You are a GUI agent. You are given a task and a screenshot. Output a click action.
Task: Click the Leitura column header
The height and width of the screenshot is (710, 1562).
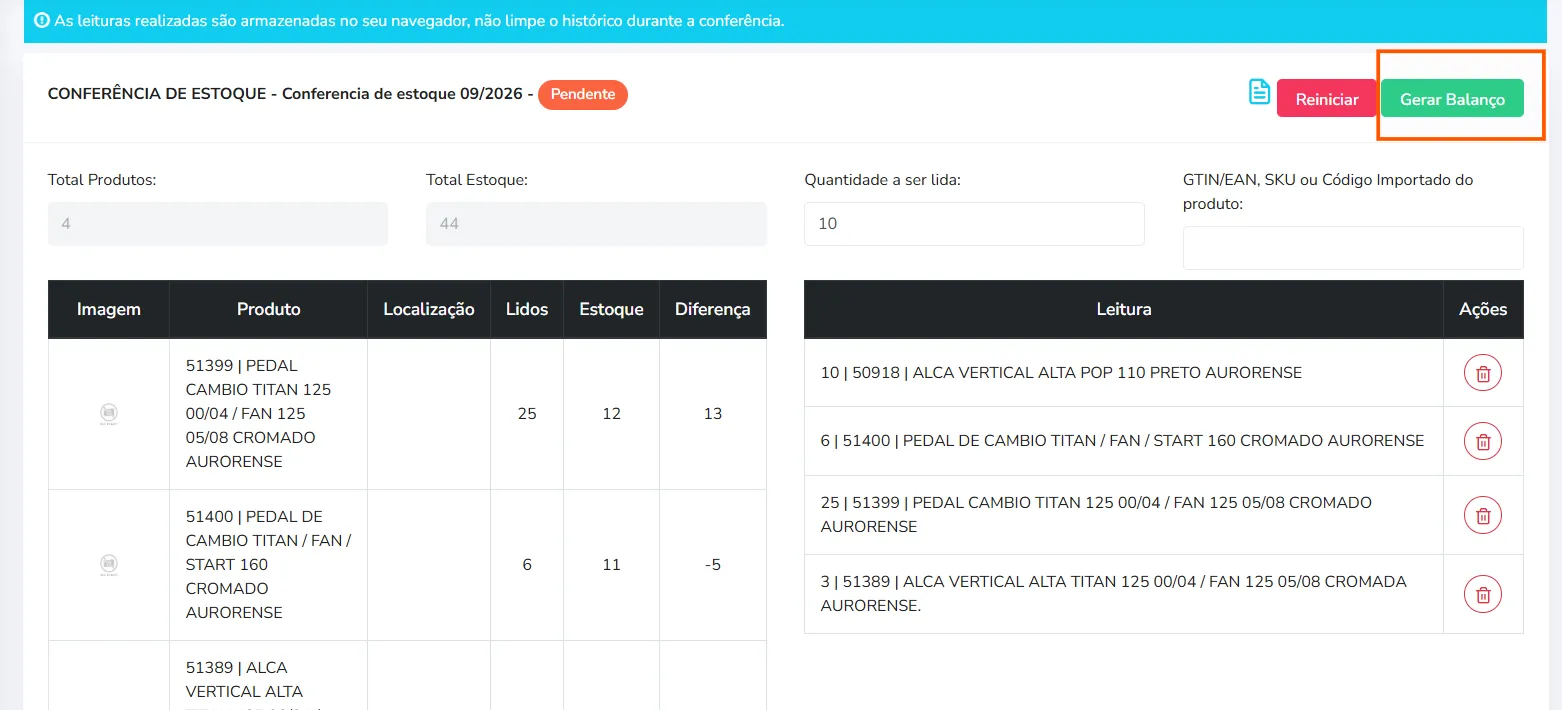point(1124,309)
